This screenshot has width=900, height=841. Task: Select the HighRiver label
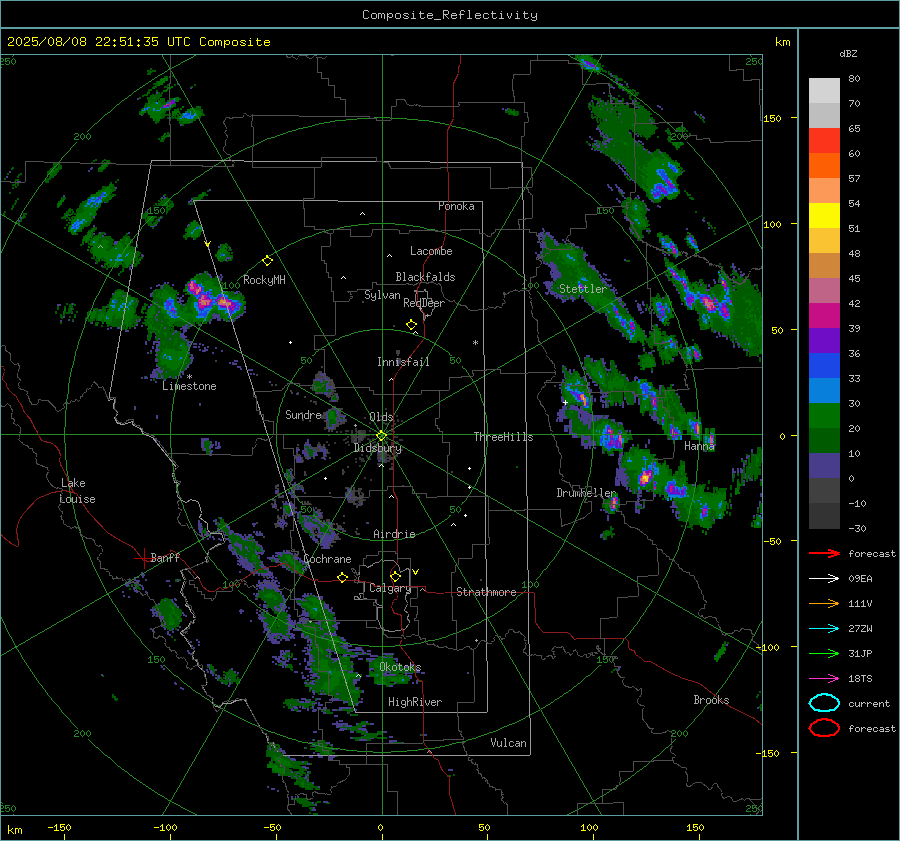coord(415,702)
